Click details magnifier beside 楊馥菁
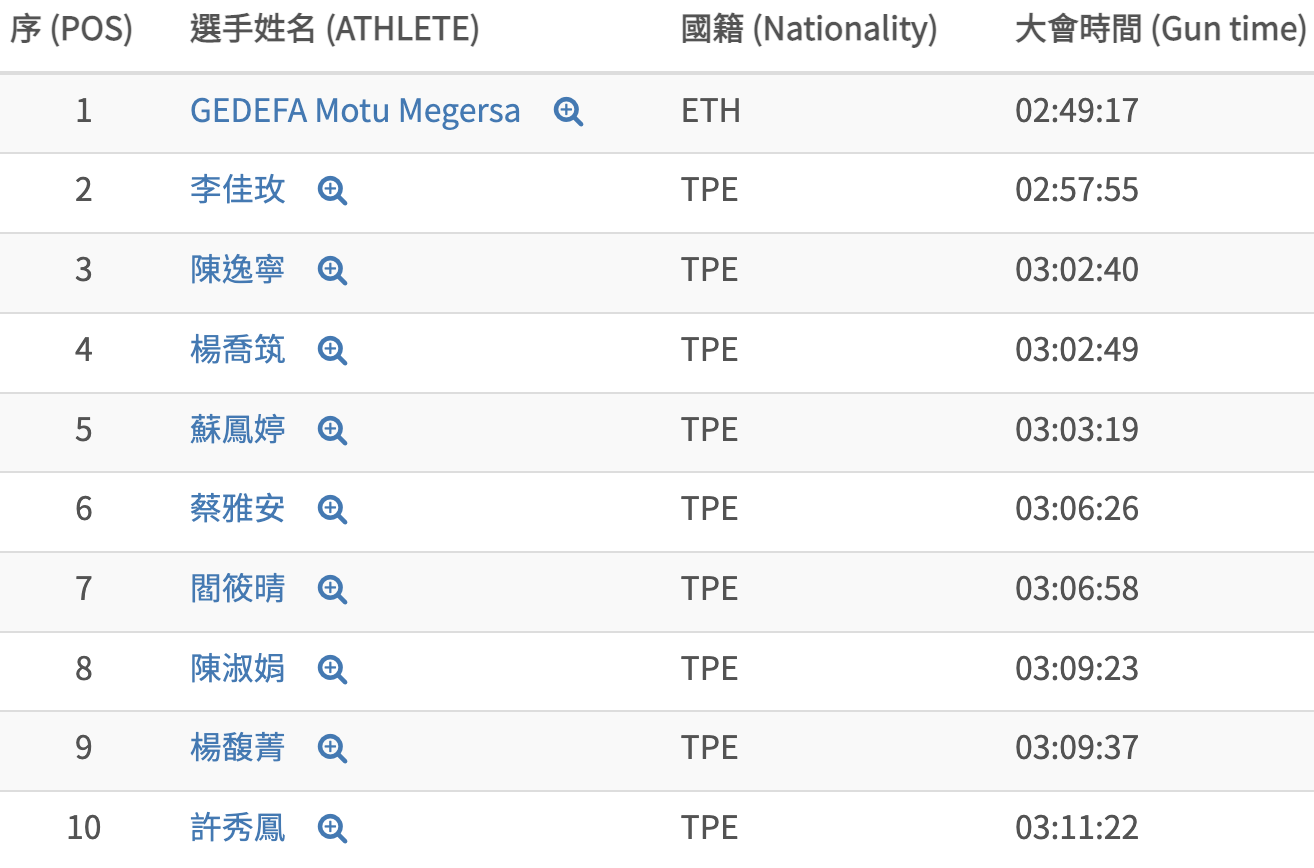Viewport: 1314px width, 868px height. 332,748
